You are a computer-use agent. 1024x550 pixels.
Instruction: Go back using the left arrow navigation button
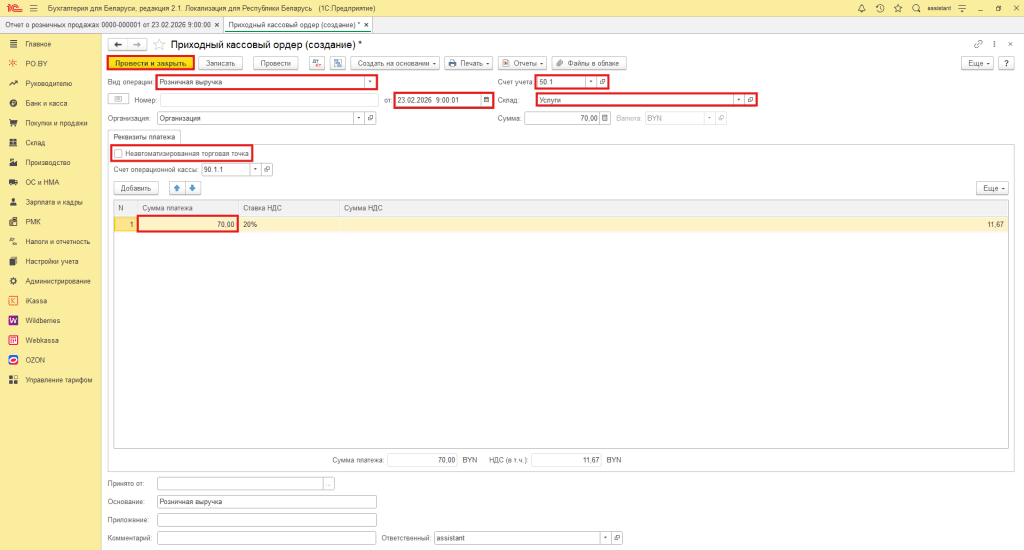click(117, 45)
